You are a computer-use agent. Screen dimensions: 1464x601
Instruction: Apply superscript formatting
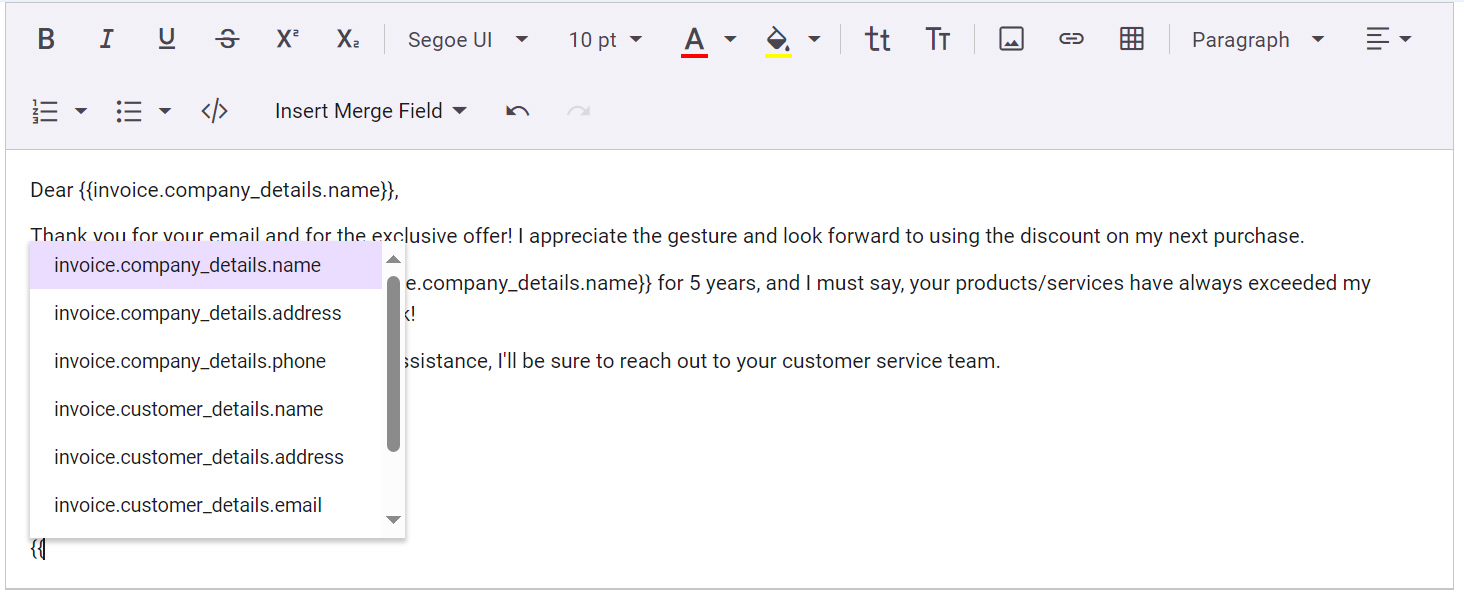click(288, 40)
